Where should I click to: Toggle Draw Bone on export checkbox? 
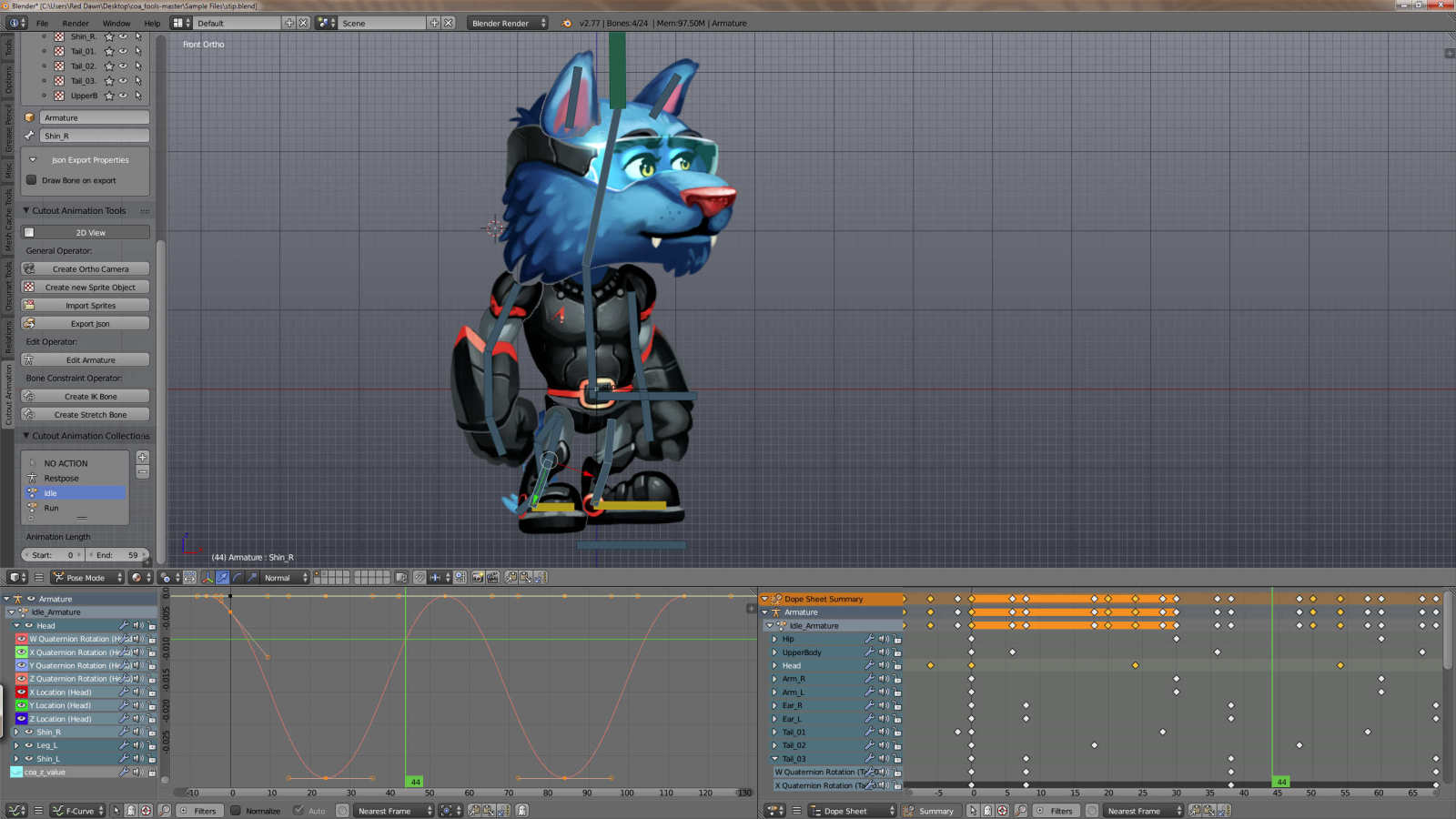32,180
